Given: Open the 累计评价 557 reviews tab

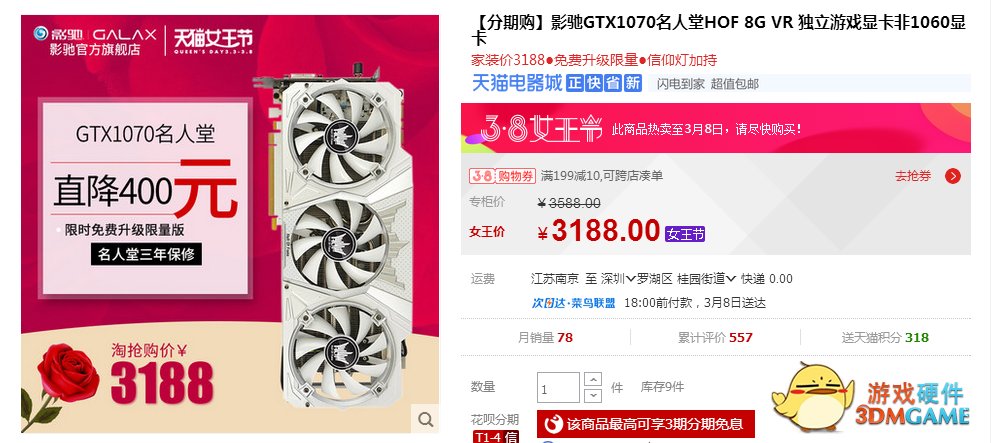Looking at the screenshot, I should point(715,337).
